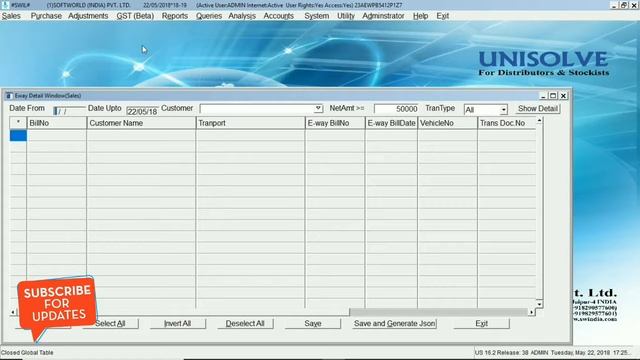Select the highlighted blue first row cell

pyautogui.click(x=18, y=136)
